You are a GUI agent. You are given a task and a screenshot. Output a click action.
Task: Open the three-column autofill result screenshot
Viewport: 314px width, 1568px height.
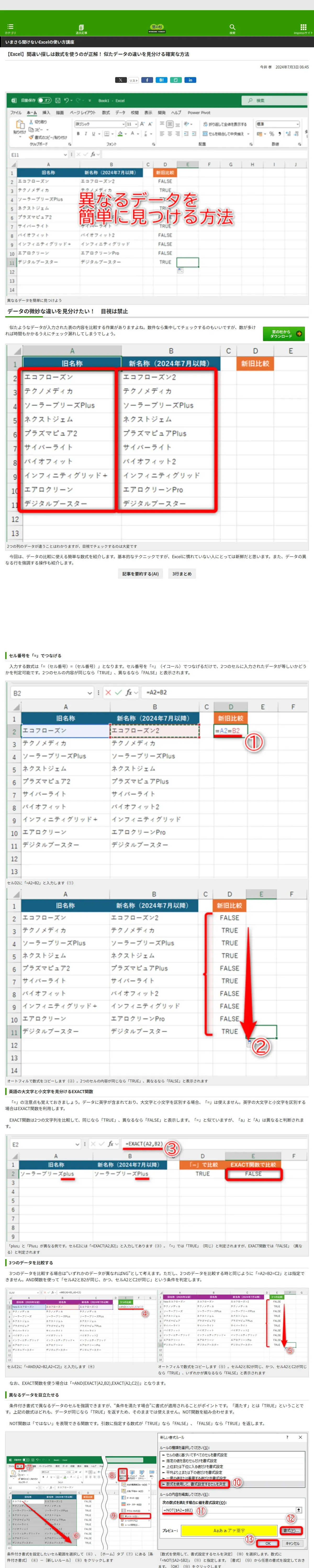click(x=233, y=1325)
